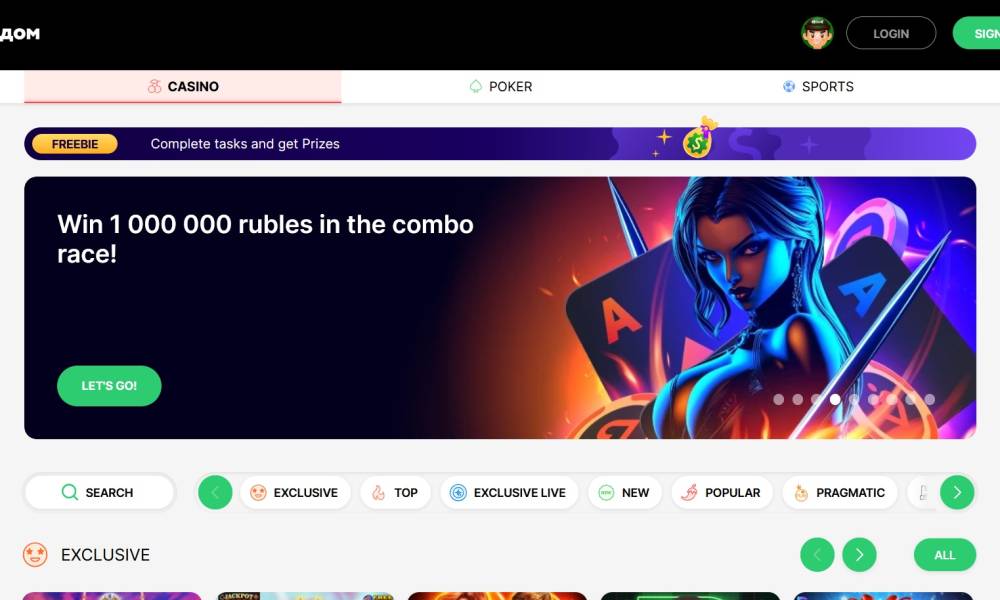Image resolution: width=1000 pixels, height=600 pixels.
Task: Select the Popular chili pepper category
Action: (x=722, y=492)
